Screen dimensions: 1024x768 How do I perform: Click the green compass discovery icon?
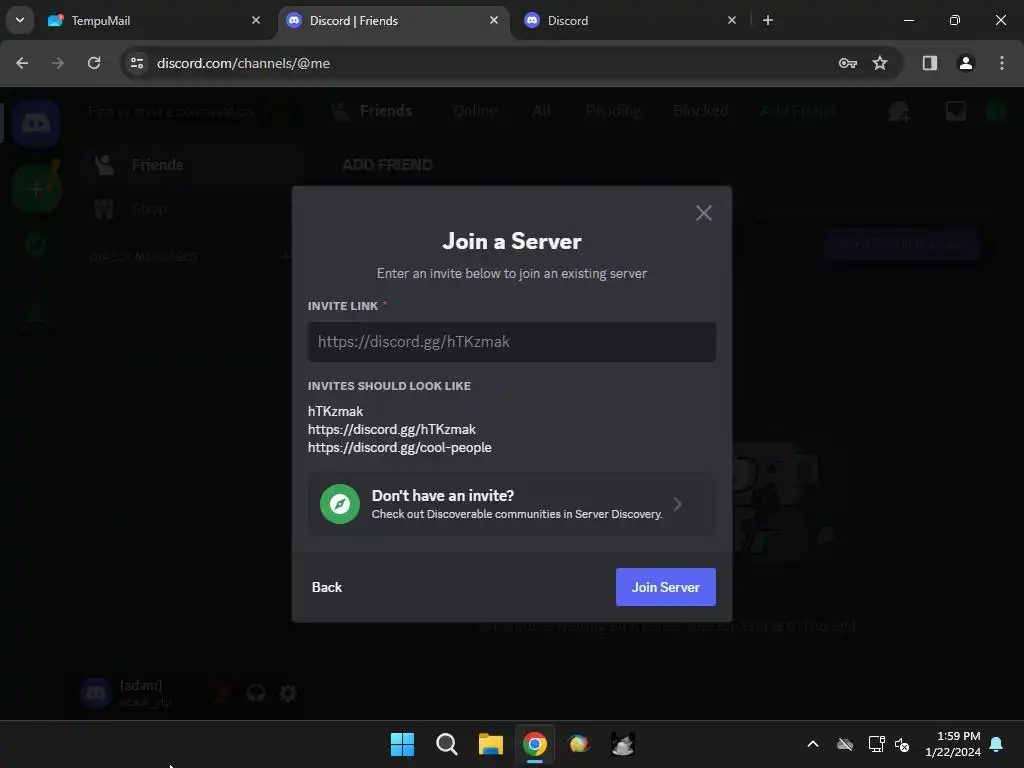pos(340,504)
